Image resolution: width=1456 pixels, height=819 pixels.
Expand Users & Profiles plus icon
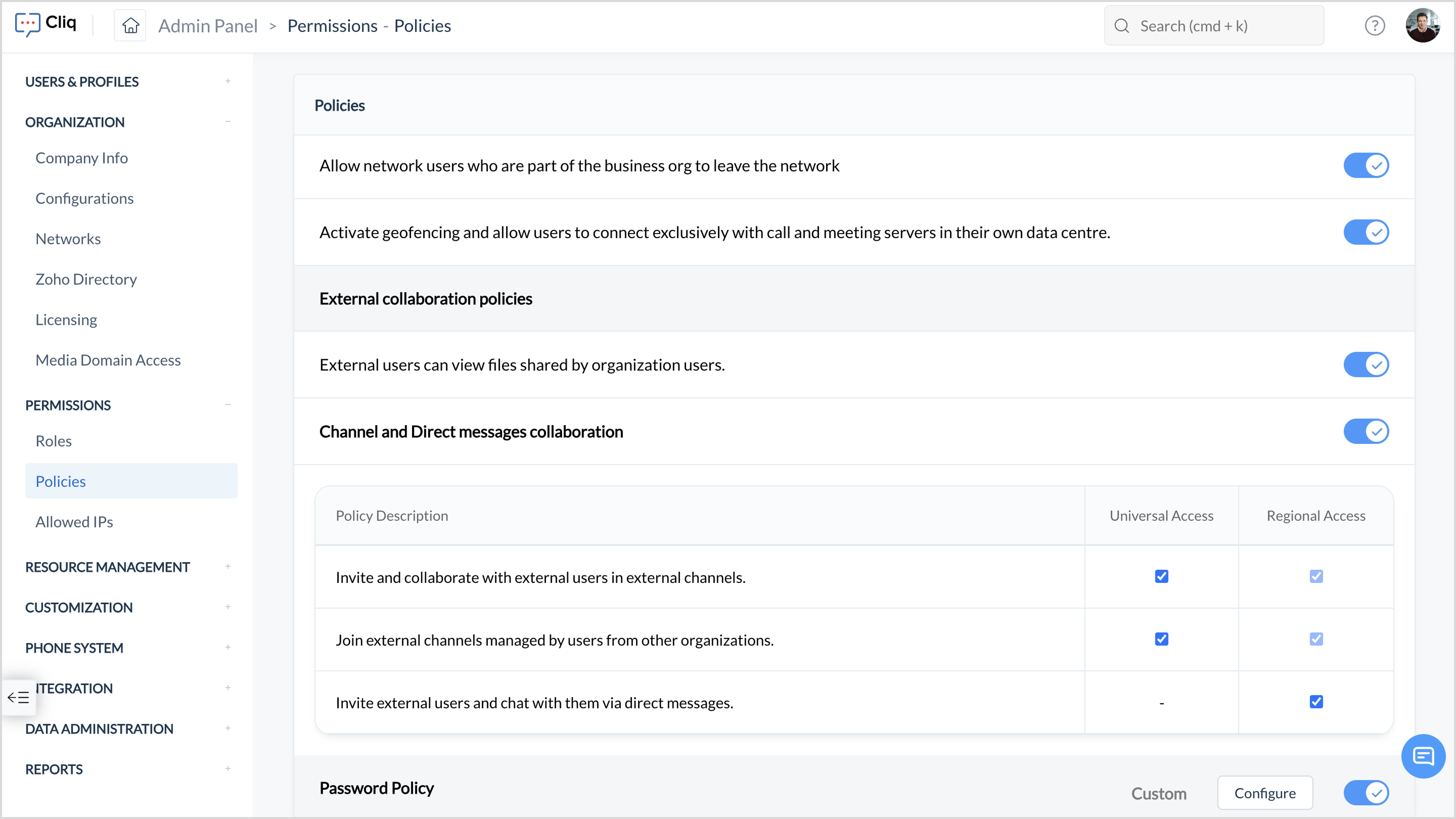228,81
